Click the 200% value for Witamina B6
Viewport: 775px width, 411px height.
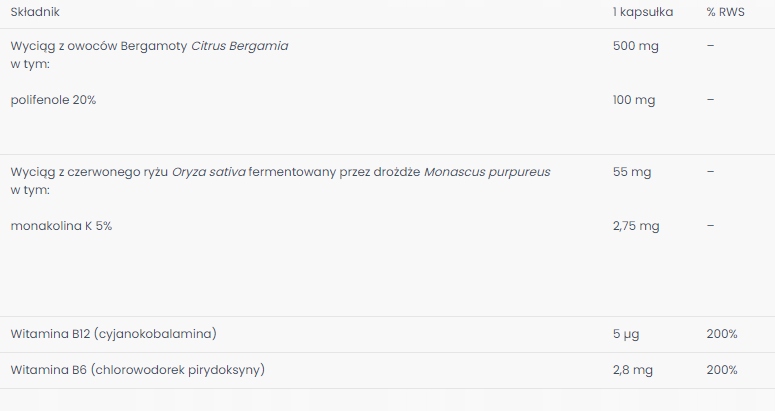point(722,370)
